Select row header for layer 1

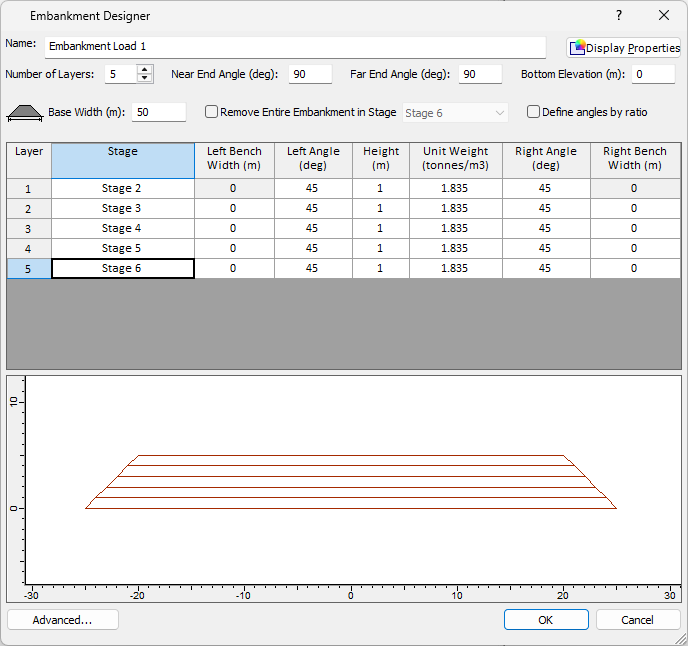point(29,189)
